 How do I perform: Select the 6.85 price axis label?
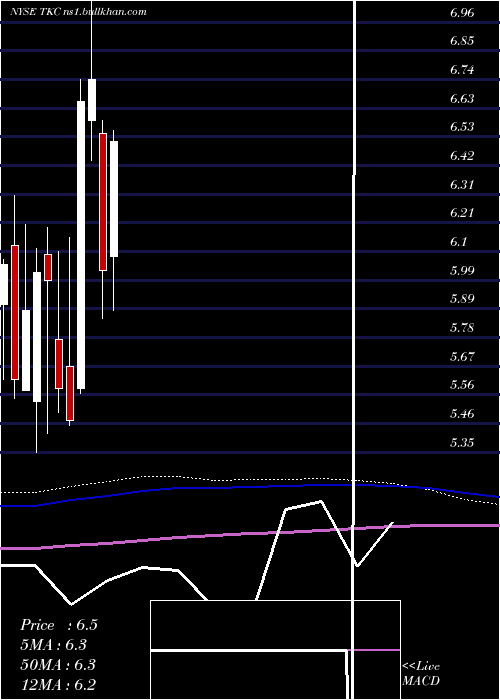point(462,41)
